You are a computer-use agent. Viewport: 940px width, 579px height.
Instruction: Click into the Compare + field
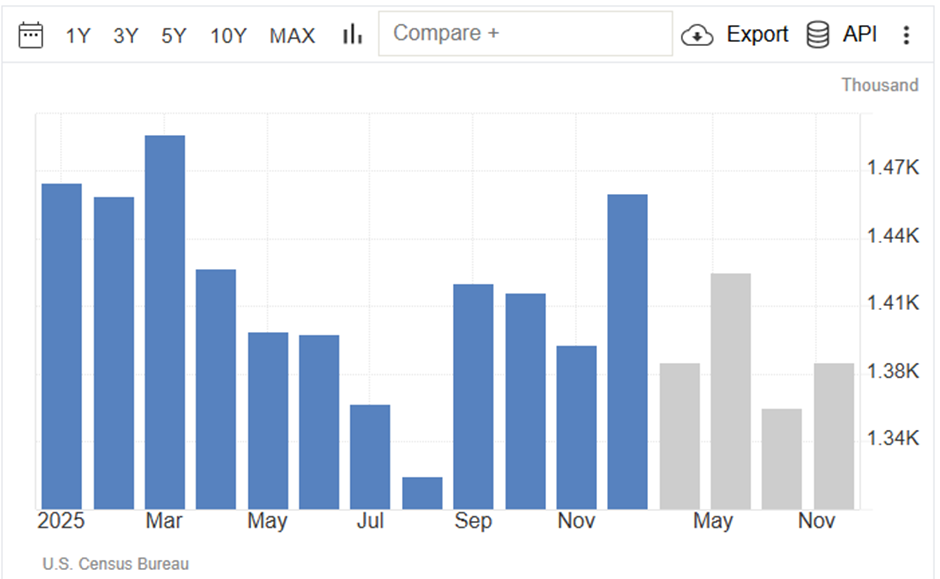(x=525, y=34)
